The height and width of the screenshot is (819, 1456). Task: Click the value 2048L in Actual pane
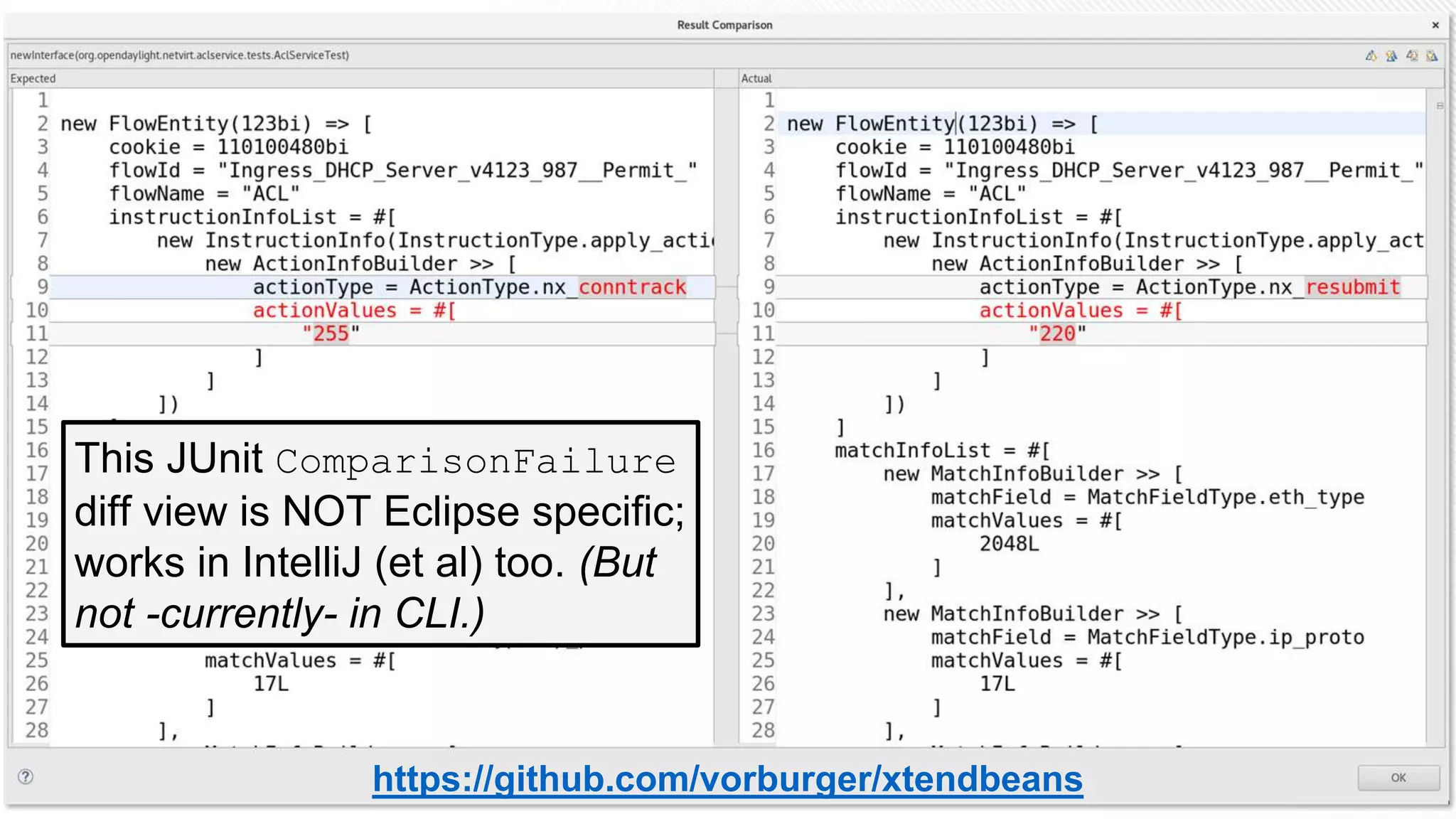[1010, 544]
